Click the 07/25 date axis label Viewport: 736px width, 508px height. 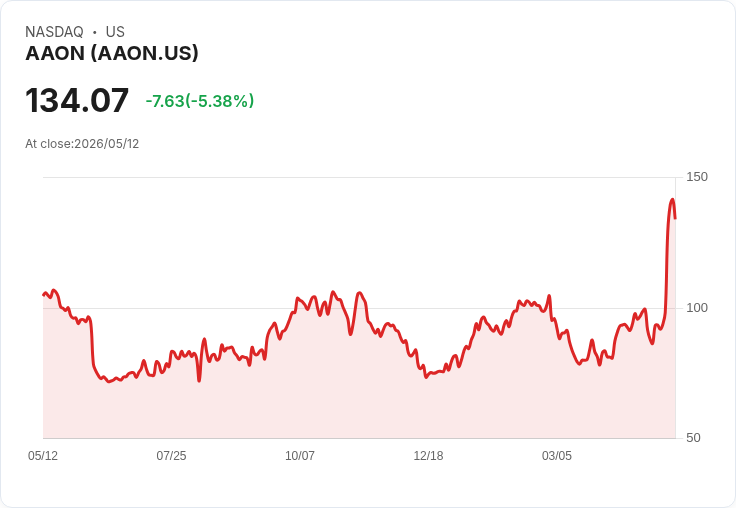click(x=171, y=455)
